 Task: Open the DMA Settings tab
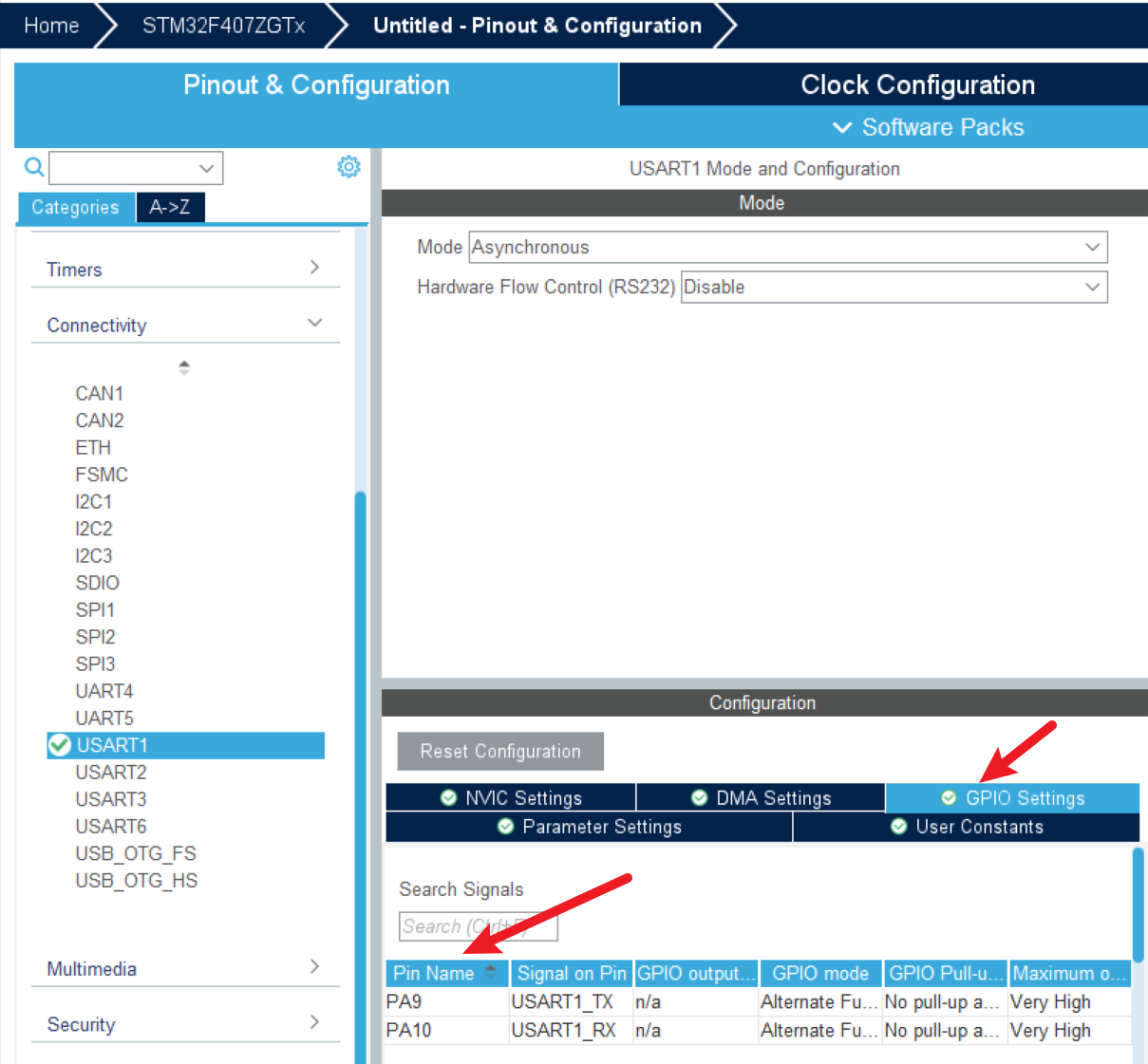click(x=761, y=798)
